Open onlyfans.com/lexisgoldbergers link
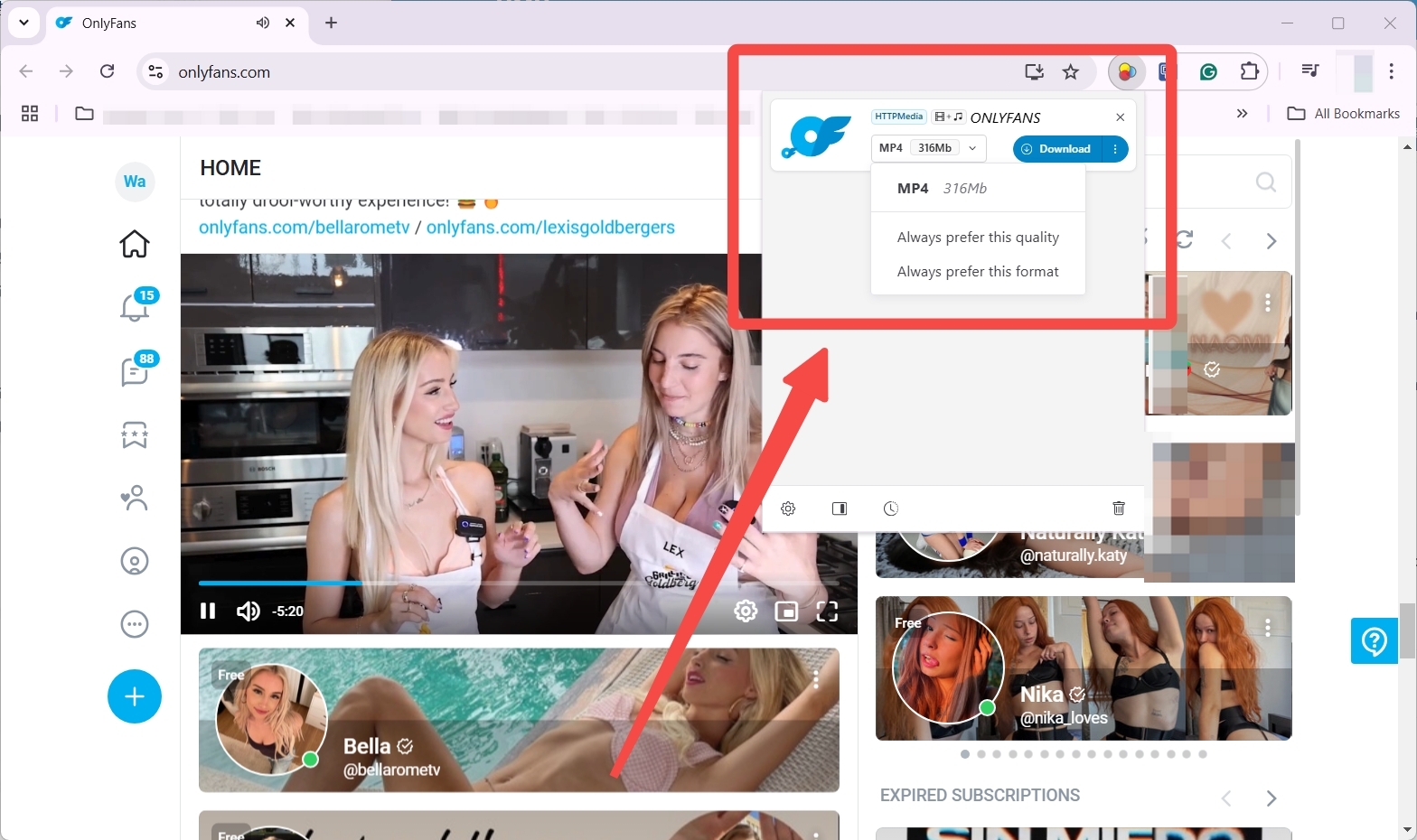The height and width of the screenshot is (840, 1417). (550, 228)
